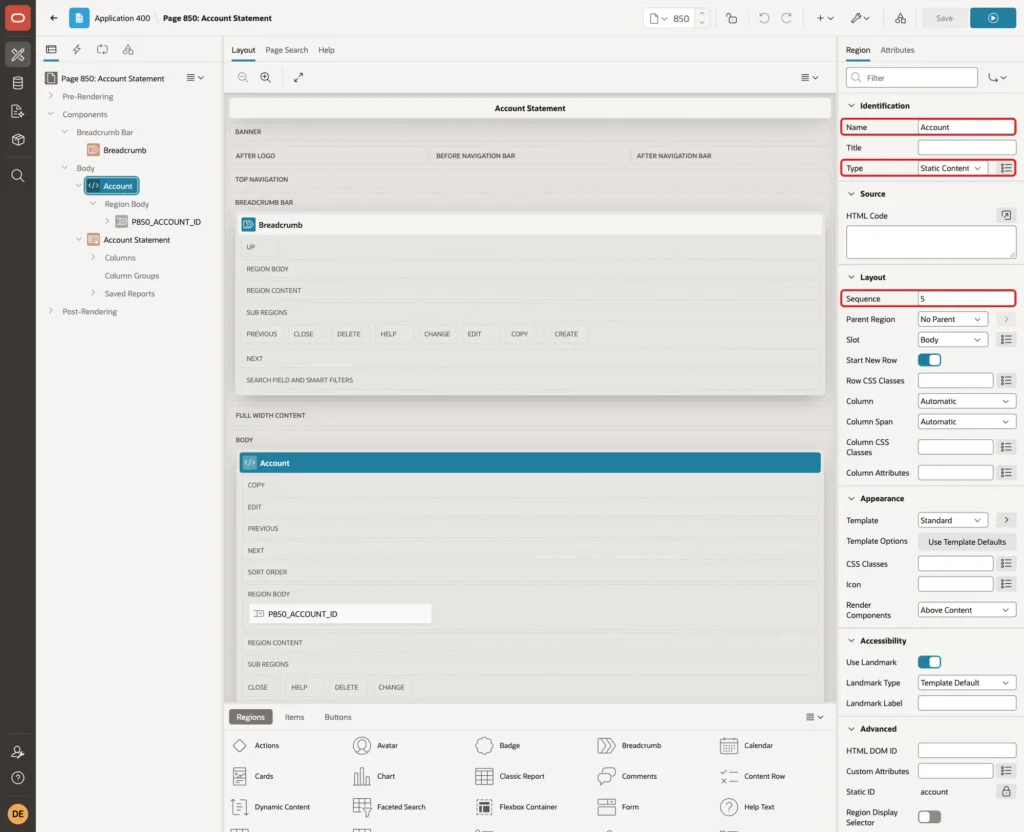Zoom out the layout canvas
The width and height of the screenshot is (1024, 832).
point(243,77)
